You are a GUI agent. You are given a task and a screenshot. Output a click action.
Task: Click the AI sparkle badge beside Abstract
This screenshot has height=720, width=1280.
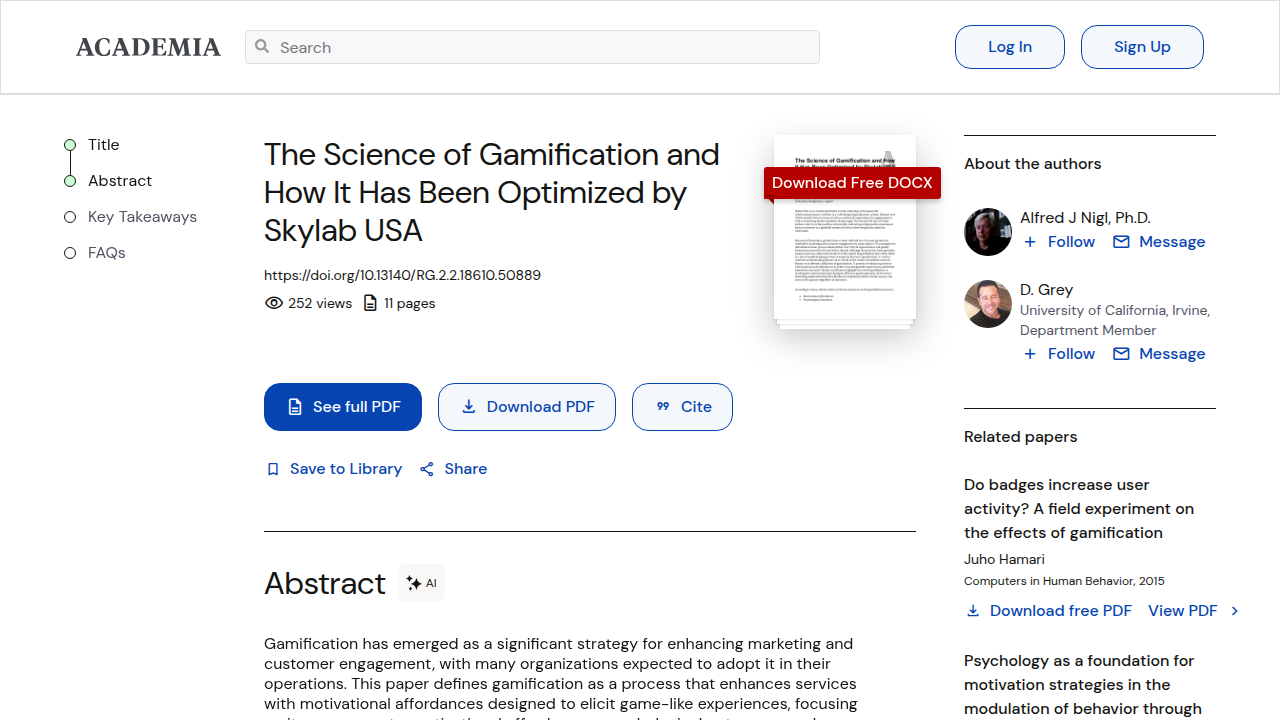point(421,583)
